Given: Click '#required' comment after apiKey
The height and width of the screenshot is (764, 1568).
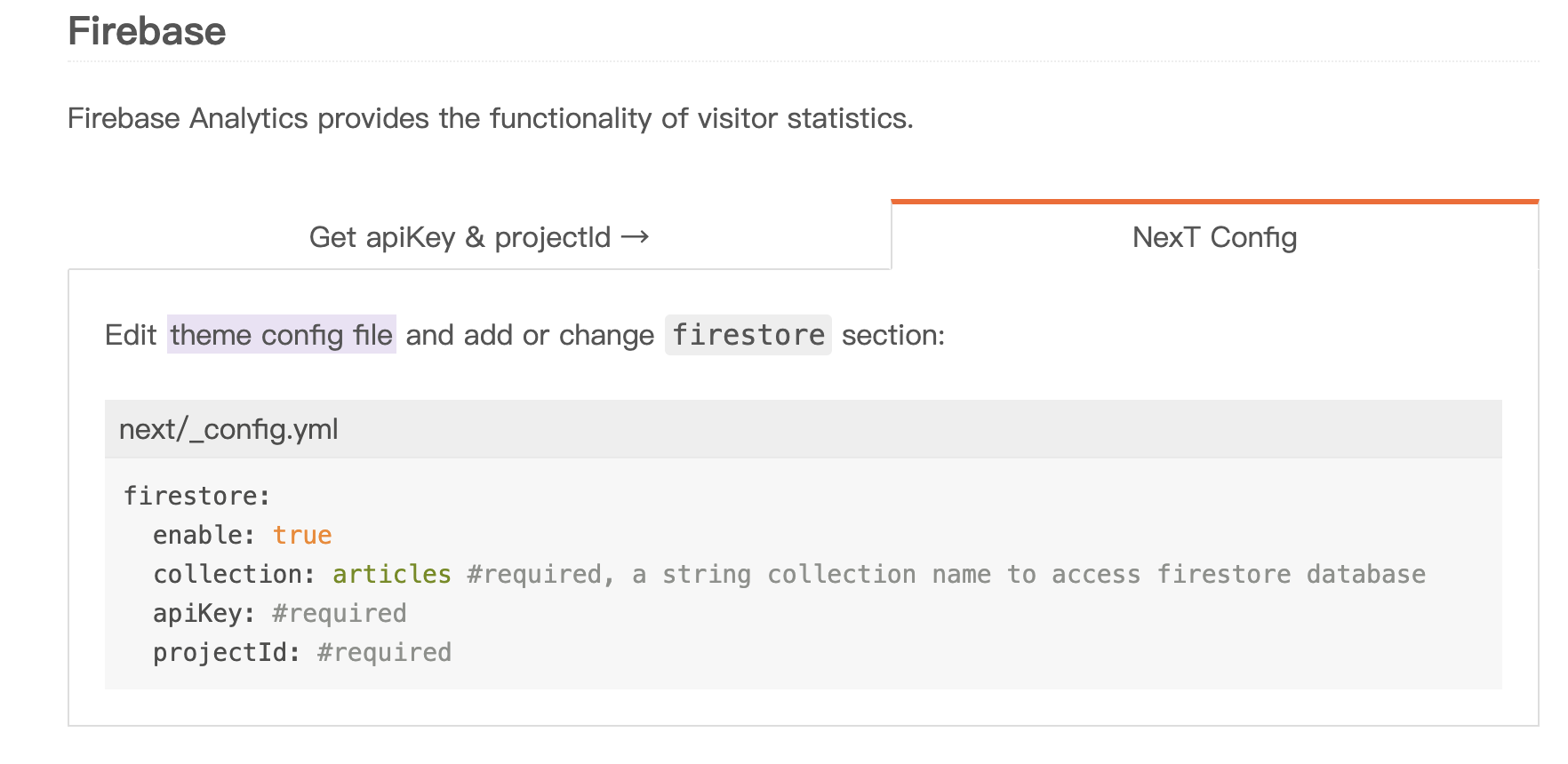Looking at the screenshot, I should 340,614.
